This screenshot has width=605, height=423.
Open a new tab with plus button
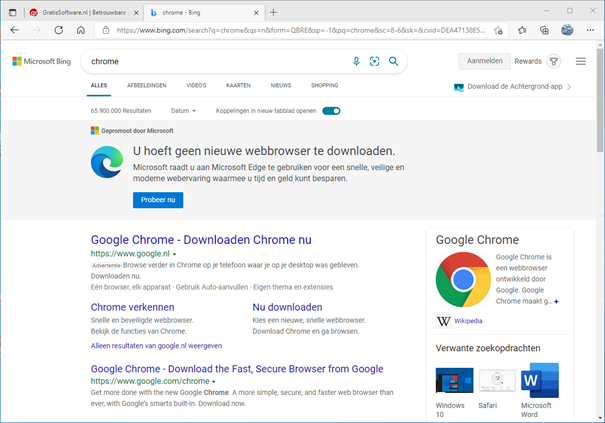[273, 12]
